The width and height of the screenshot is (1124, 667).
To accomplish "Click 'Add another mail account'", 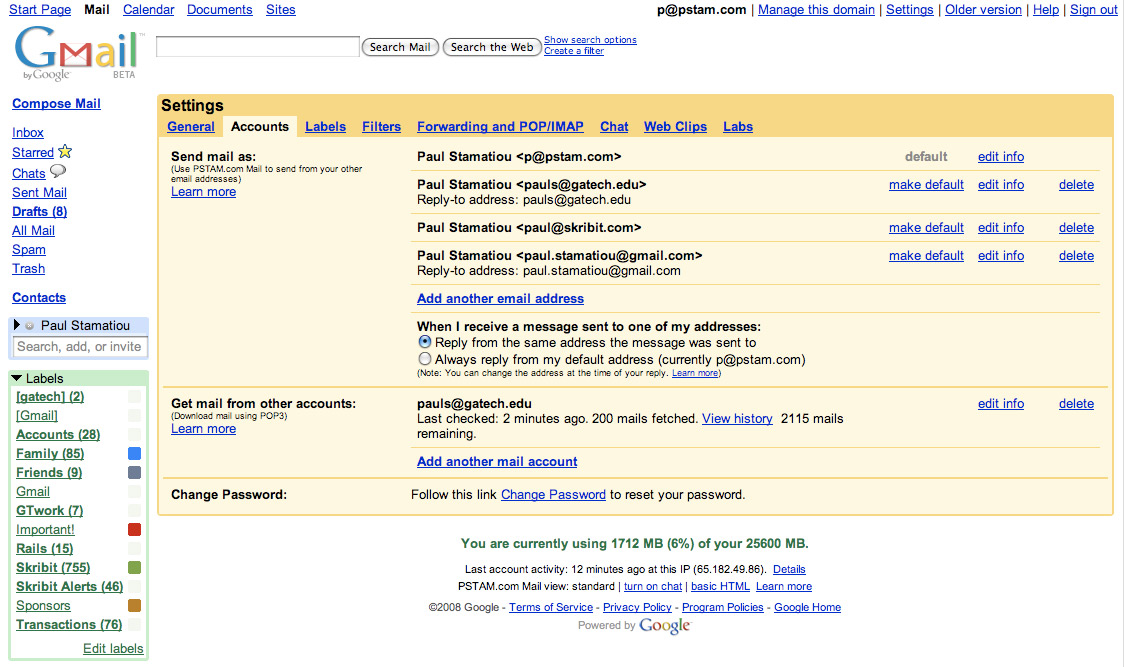I will 497,462.
